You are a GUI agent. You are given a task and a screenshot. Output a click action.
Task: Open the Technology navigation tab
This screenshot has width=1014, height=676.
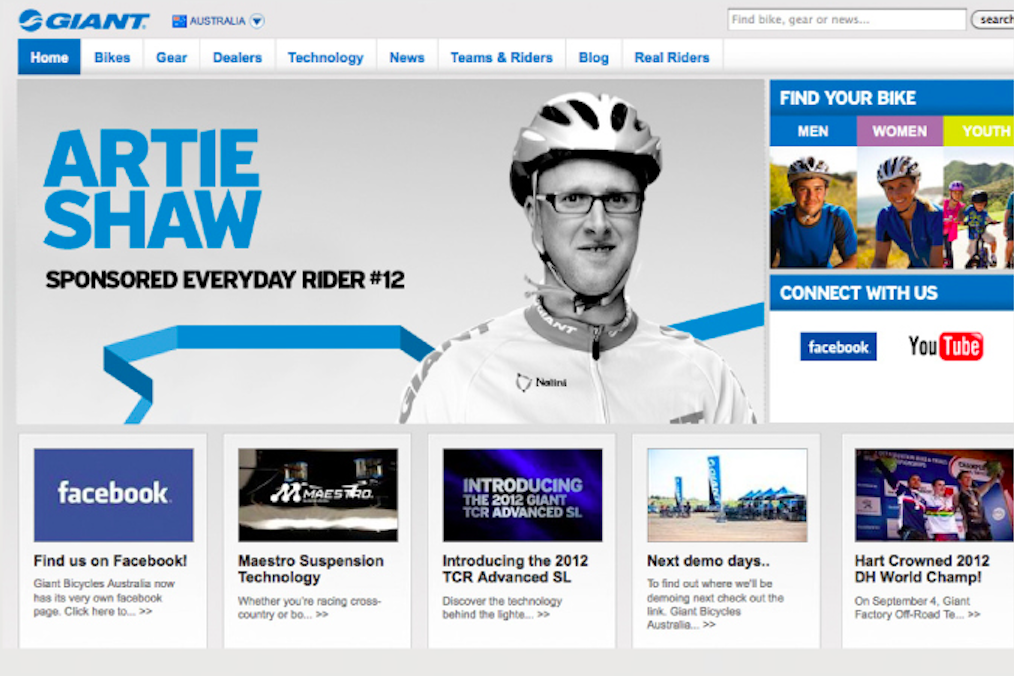point(325,58)
